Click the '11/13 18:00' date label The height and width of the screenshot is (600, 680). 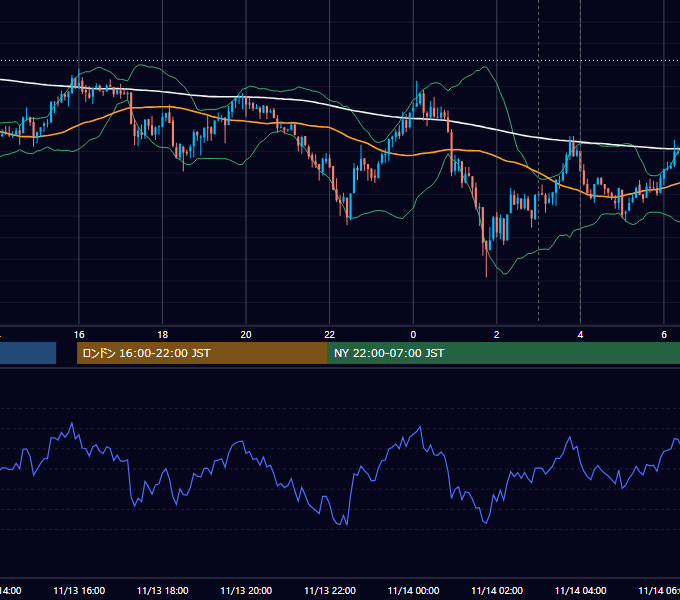[163, 591]
